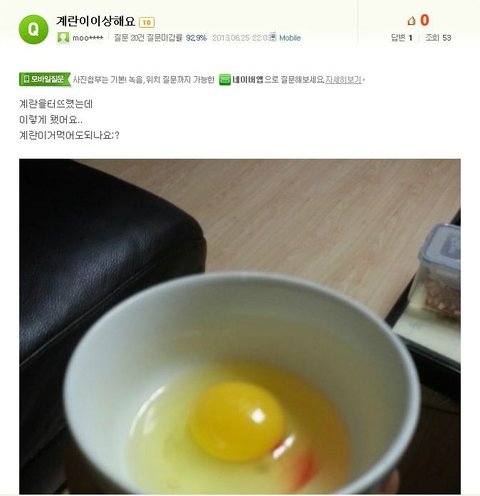Click the red recommendation count 0
This screenshot has height=496, width=480.
click(424, 20)
